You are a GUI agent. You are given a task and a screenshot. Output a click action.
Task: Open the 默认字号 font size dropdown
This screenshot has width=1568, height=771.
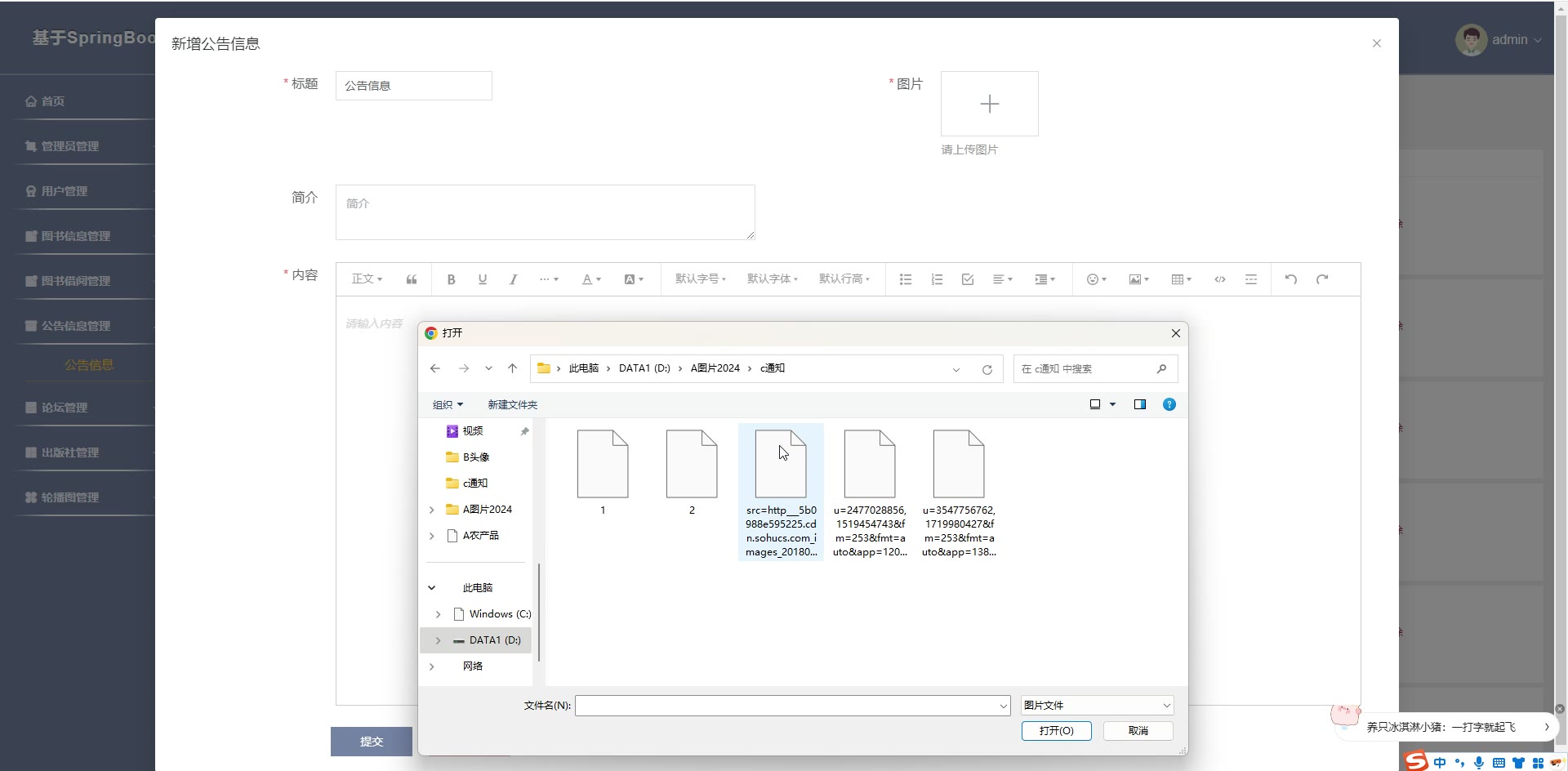pyautogui.click(x=700, y=279)
